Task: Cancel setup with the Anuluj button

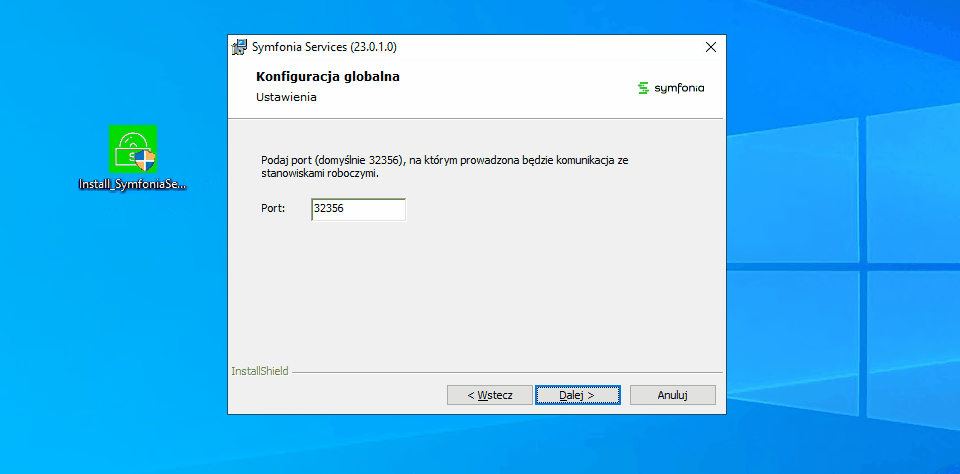Action: (672, 395)
